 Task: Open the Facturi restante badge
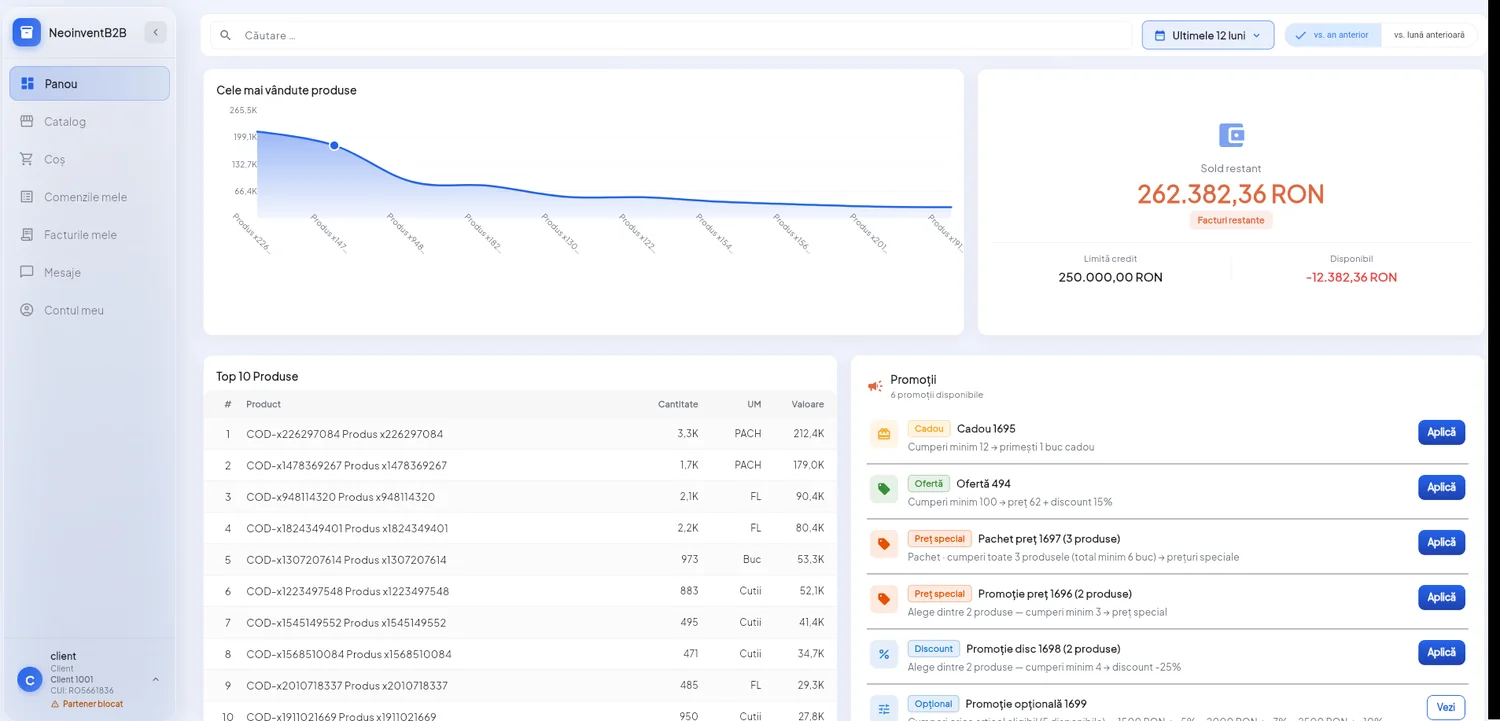[1231, 220]
